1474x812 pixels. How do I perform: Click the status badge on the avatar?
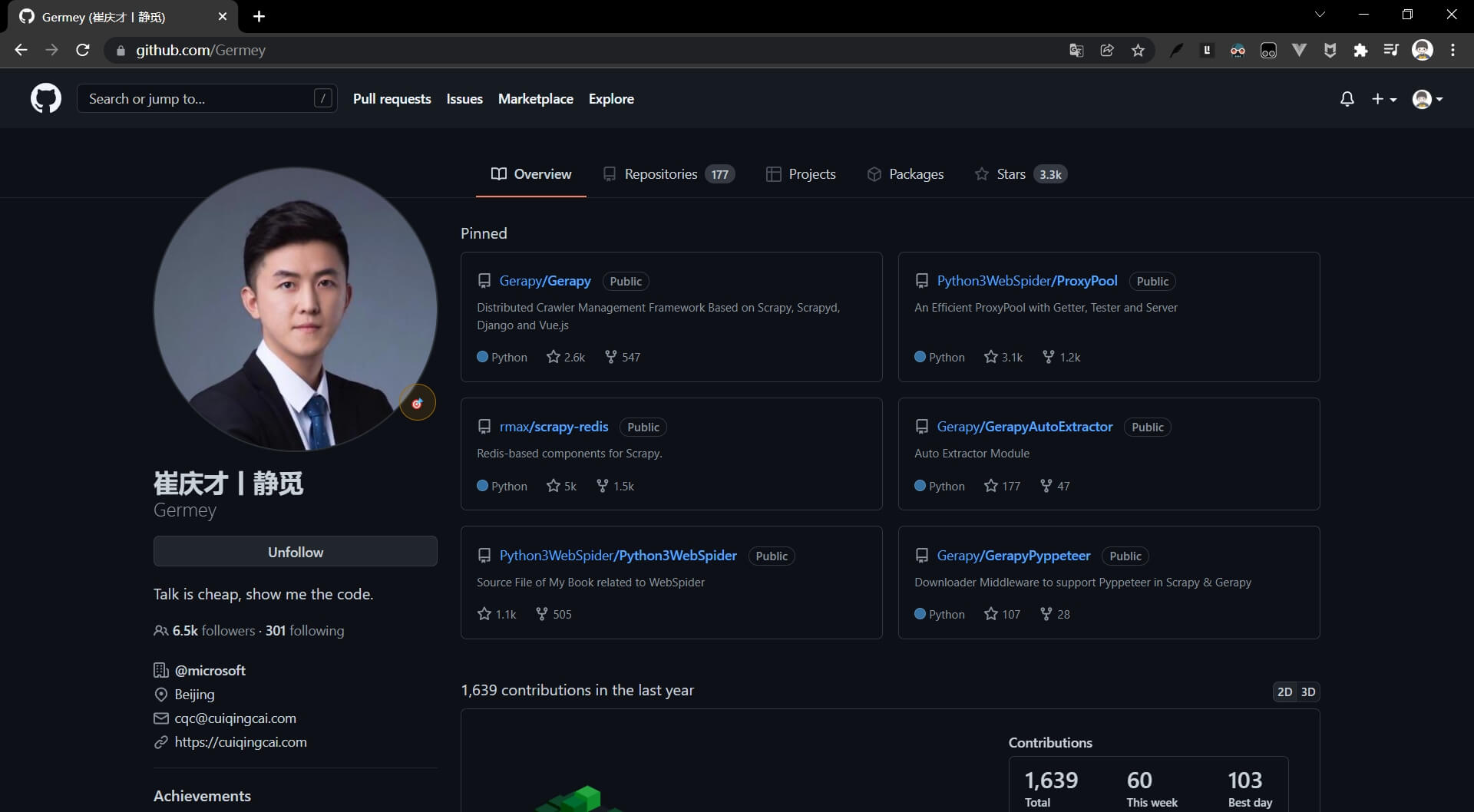[418, 403]
